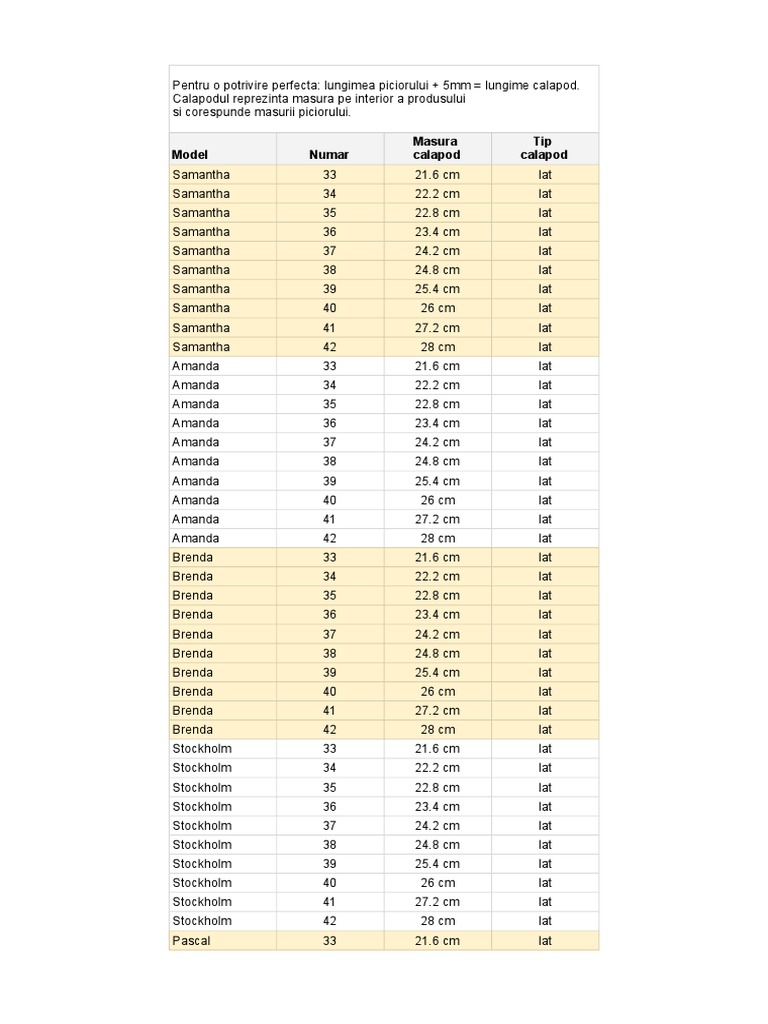Select Samantha number 42 cell

pyautogui.click(x=330, y=347)
